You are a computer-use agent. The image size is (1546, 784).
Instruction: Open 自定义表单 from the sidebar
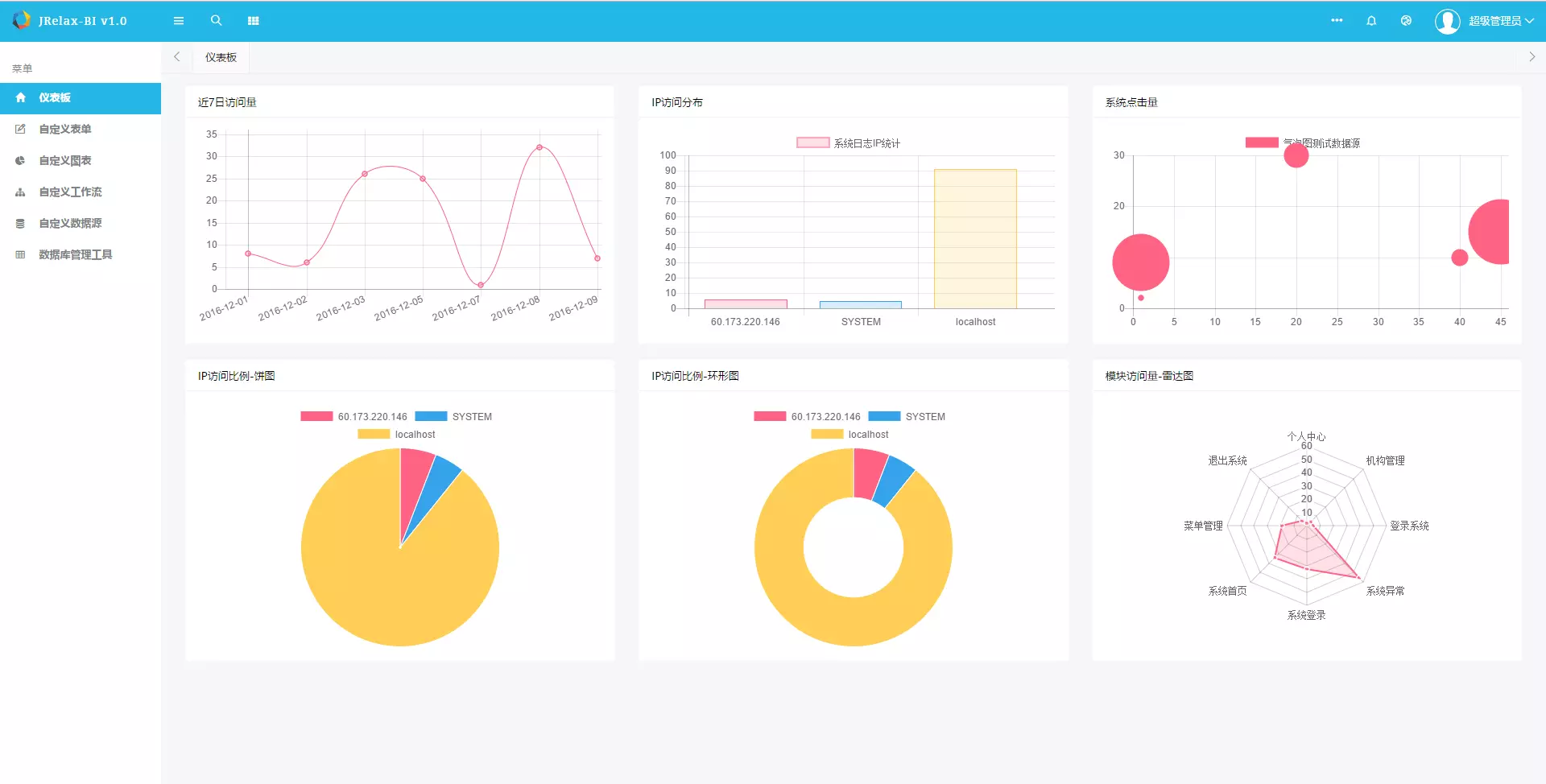(x=65, y=129)
